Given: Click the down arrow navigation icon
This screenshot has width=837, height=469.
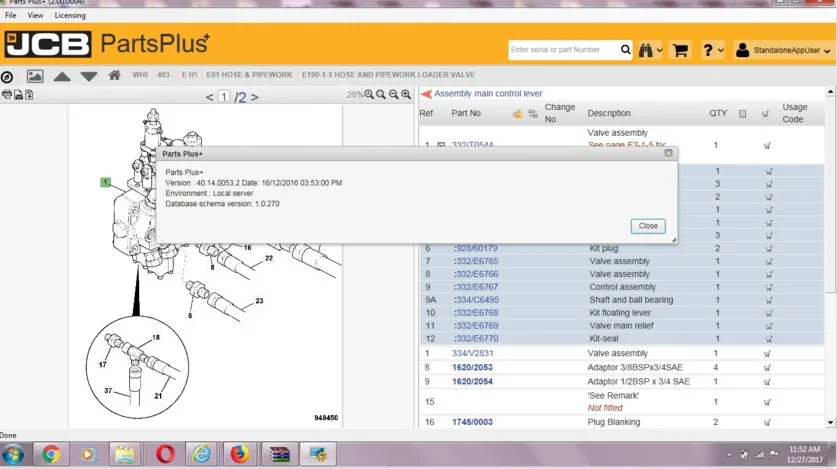Looking at the screenshot, I should tap(88, 76).
